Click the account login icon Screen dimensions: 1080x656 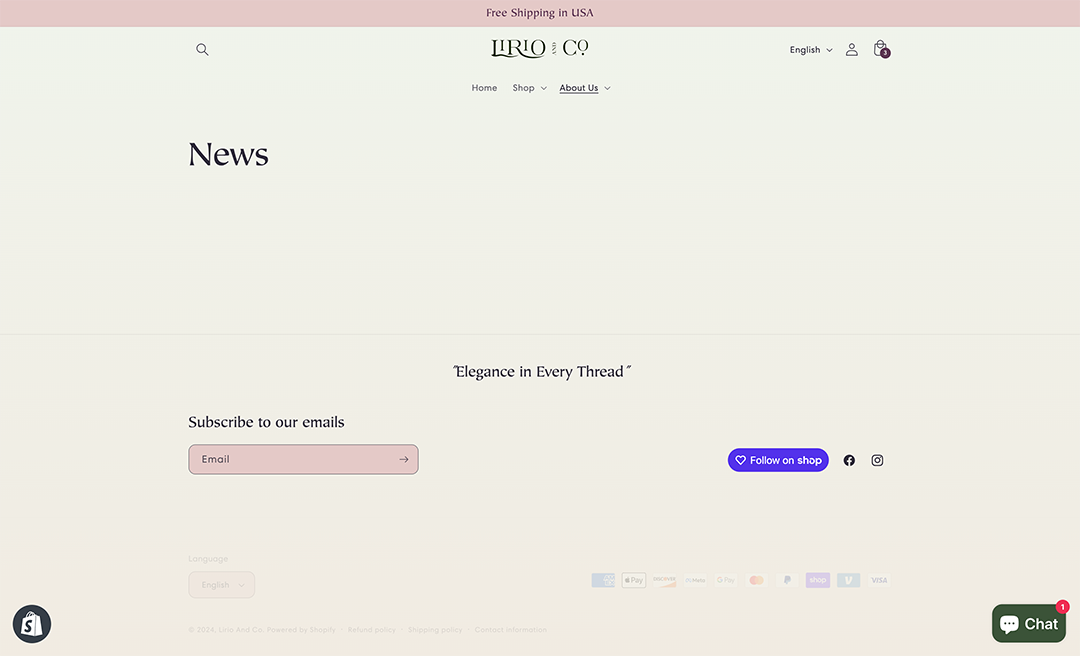851,50
